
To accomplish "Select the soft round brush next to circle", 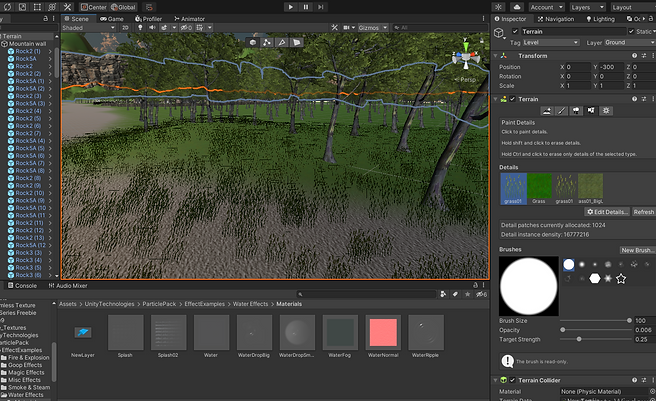I will point(582,264).
